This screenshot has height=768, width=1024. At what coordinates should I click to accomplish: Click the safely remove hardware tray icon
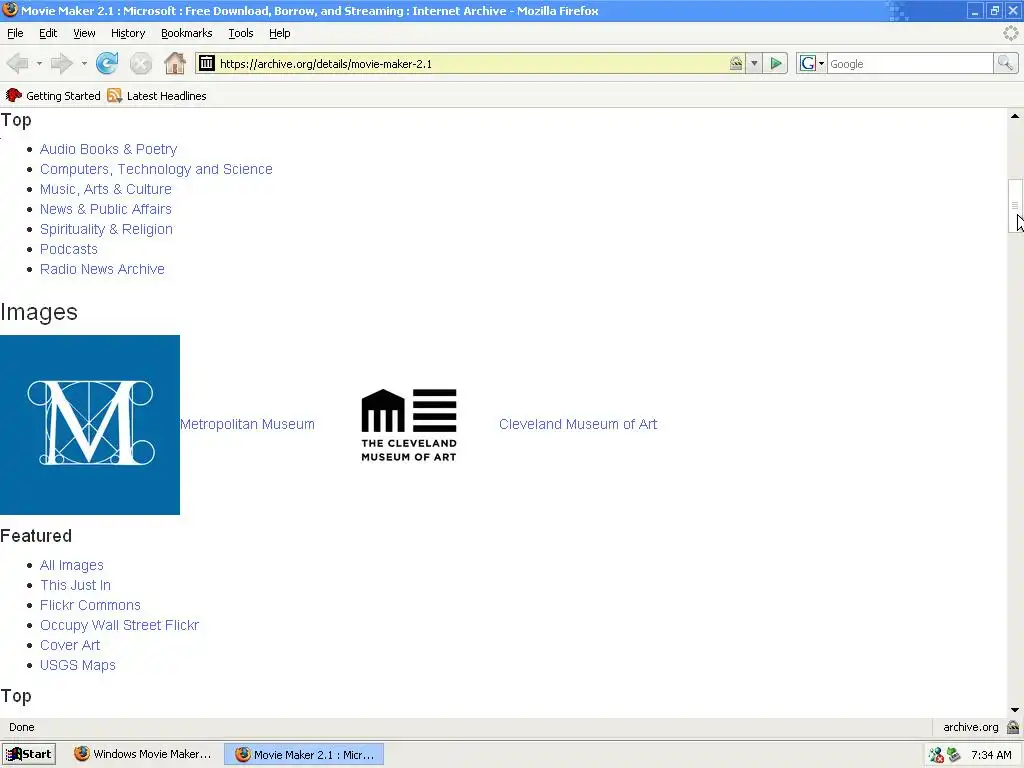953,755
